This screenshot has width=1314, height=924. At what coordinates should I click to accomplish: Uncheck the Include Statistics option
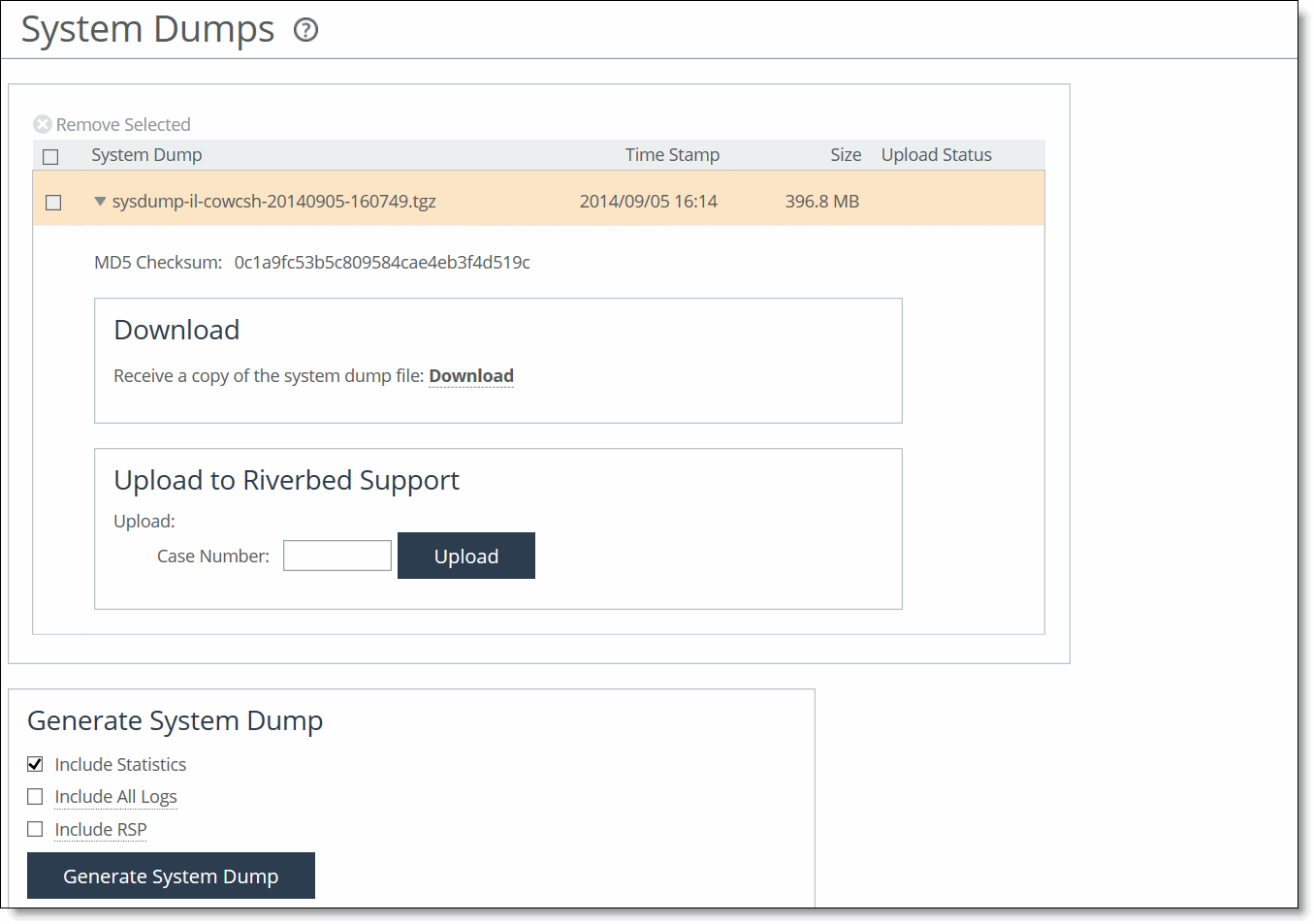pyautogui.click(x=35, y=764)
